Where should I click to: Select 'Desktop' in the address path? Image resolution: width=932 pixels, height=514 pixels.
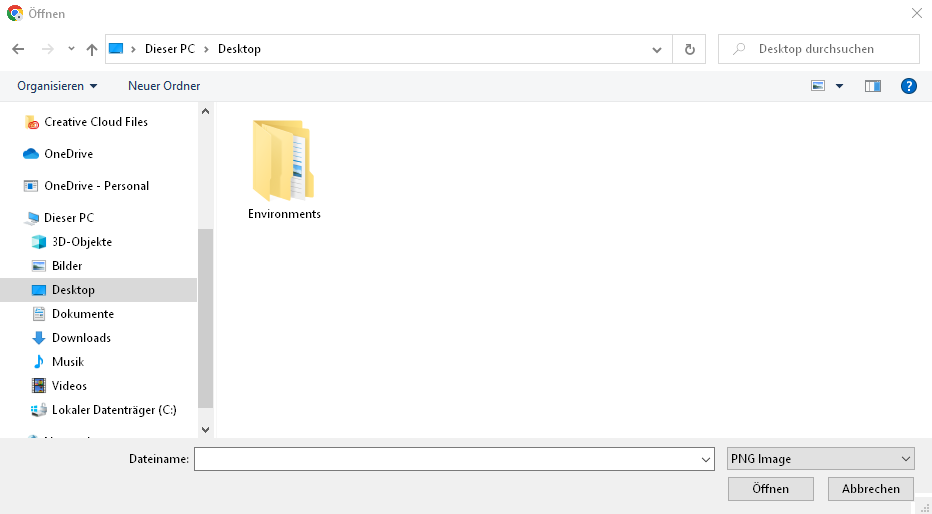(239, 49)
